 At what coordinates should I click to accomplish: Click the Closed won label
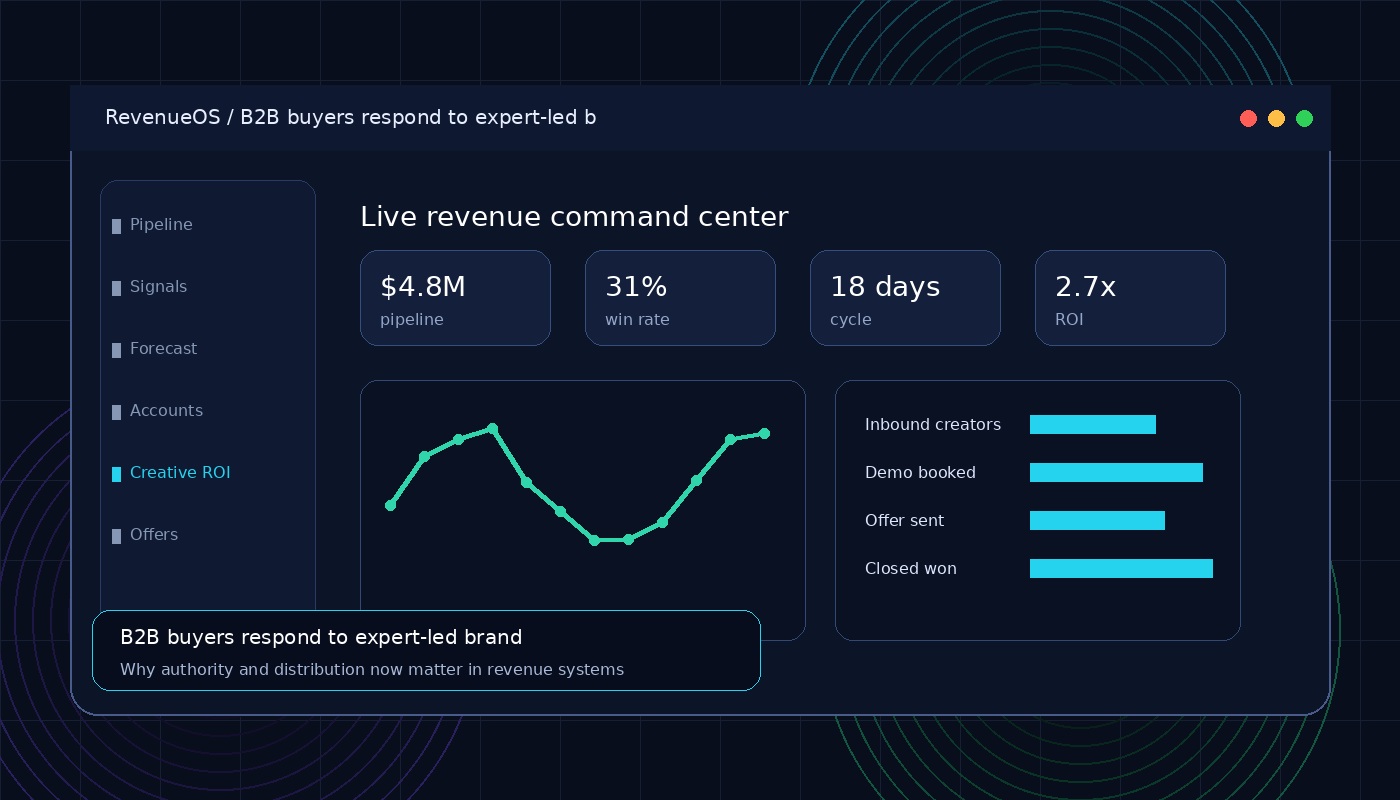point(911,569)
